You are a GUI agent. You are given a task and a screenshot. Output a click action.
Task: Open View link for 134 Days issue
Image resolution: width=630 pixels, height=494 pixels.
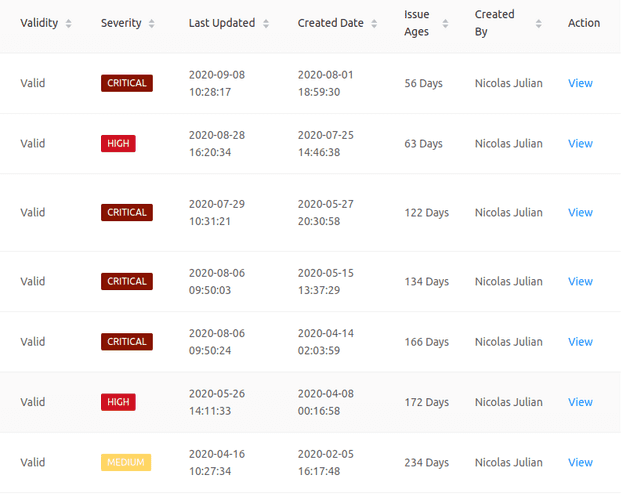click(x=580, y=281)
